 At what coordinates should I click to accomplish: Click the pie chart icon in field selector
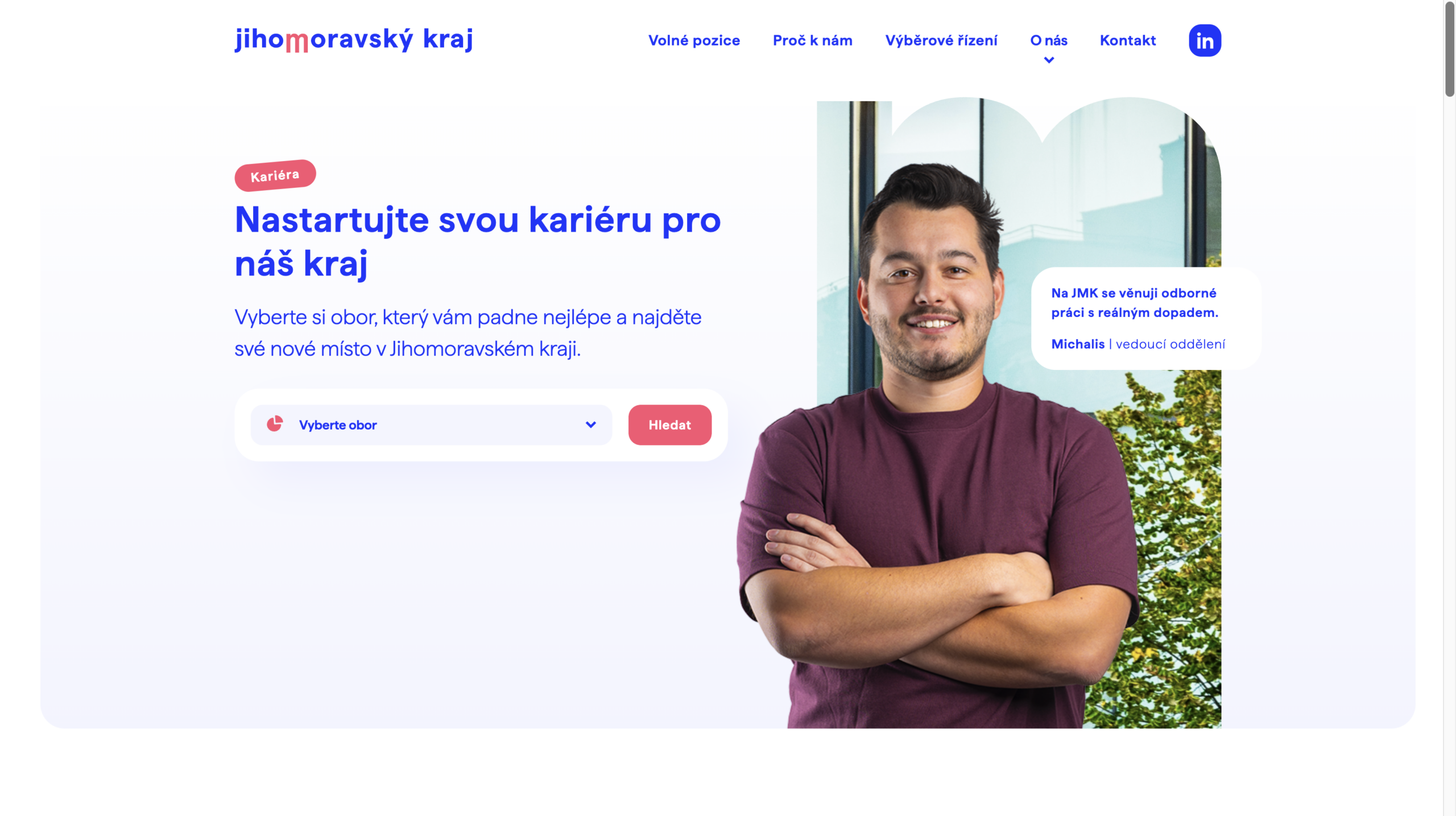[275, 424]
